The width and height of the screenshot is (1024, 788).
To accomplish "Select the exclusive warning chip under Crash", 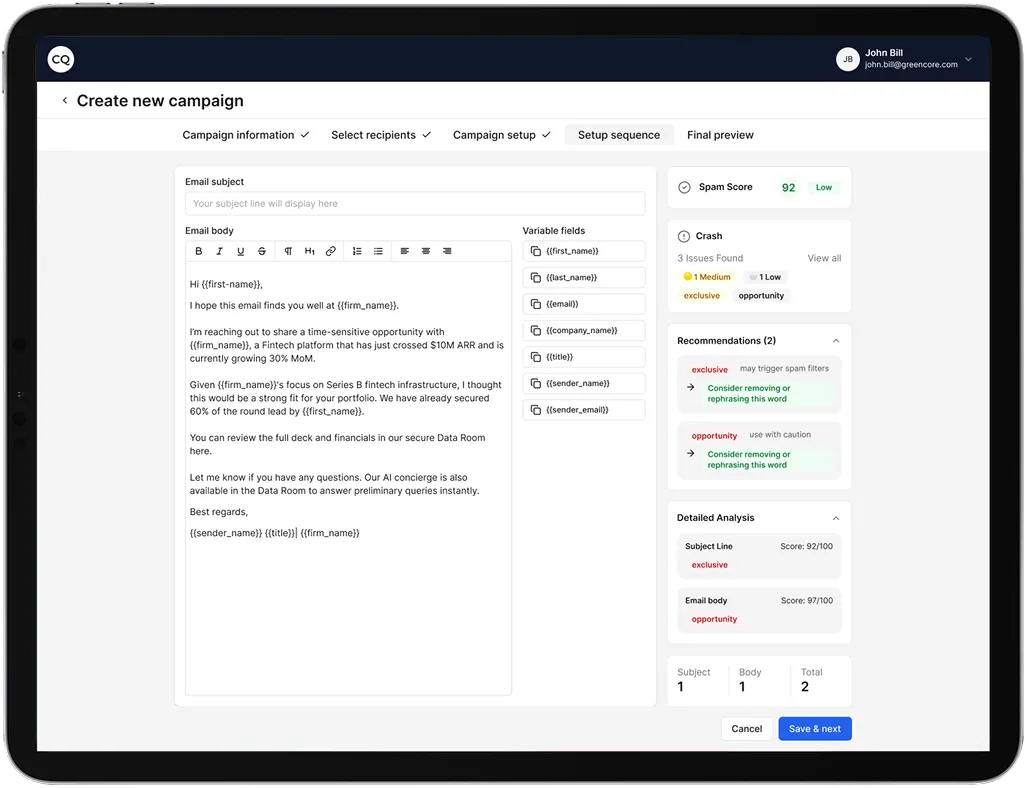I will [x=701, y=295].
